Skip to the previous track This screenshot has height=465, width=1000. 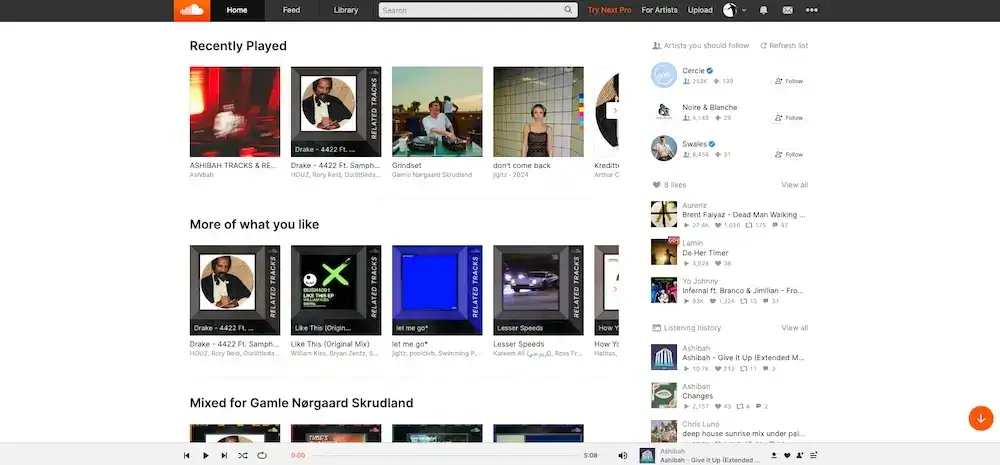click(186, 455)
